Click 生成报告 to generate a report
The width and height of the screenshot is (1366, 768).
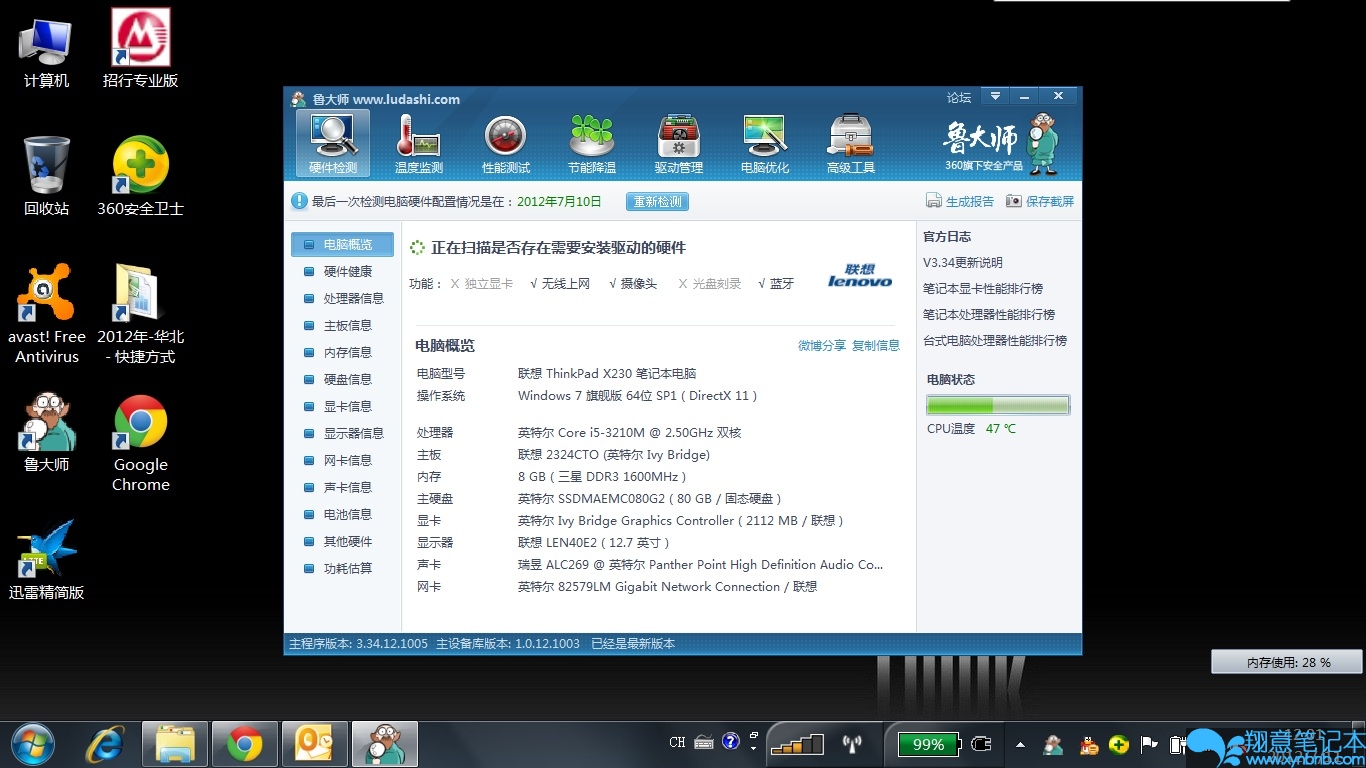tap(960, 201)
